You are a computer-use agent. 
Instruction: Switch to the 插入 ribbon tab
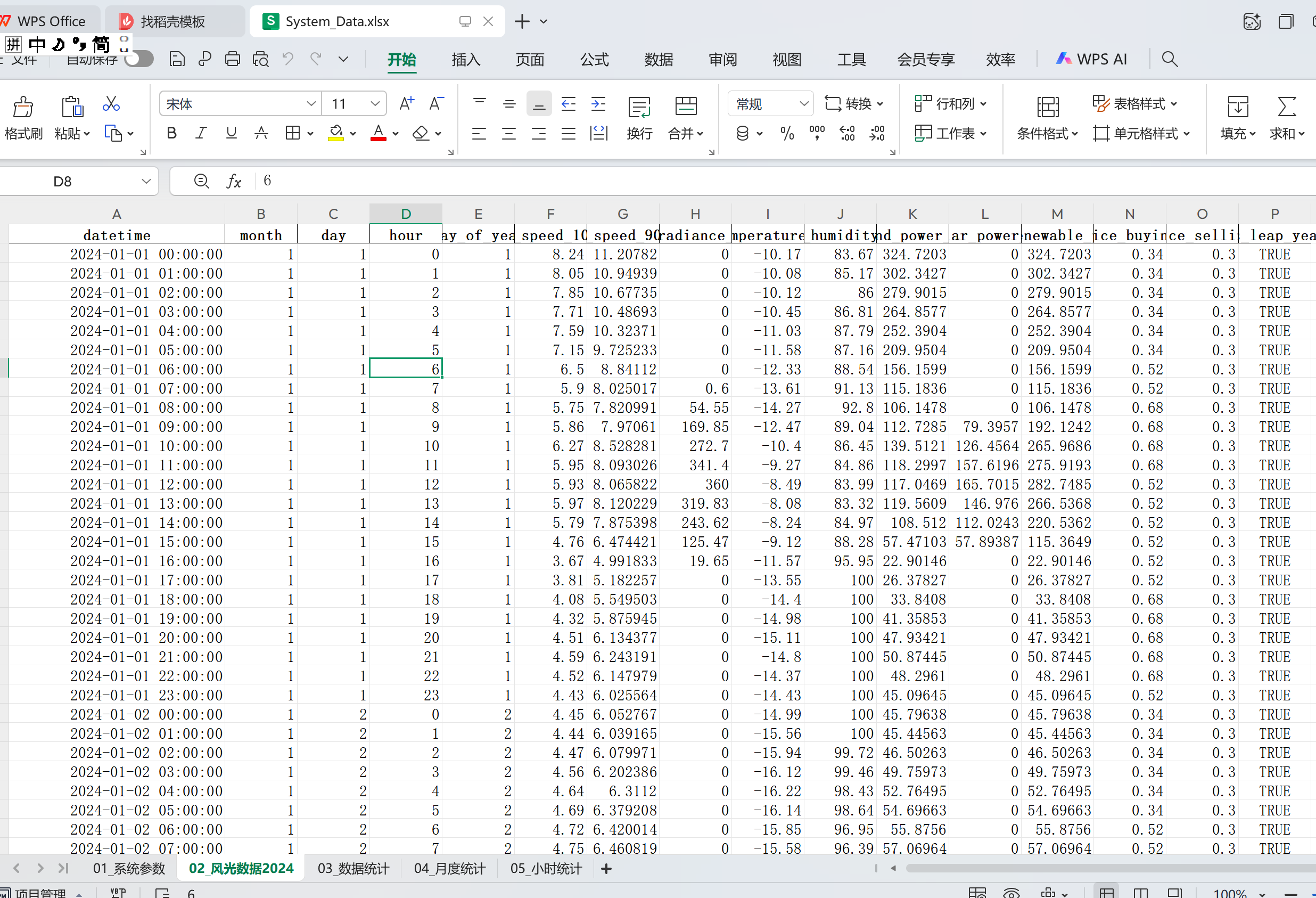point(465,60)
